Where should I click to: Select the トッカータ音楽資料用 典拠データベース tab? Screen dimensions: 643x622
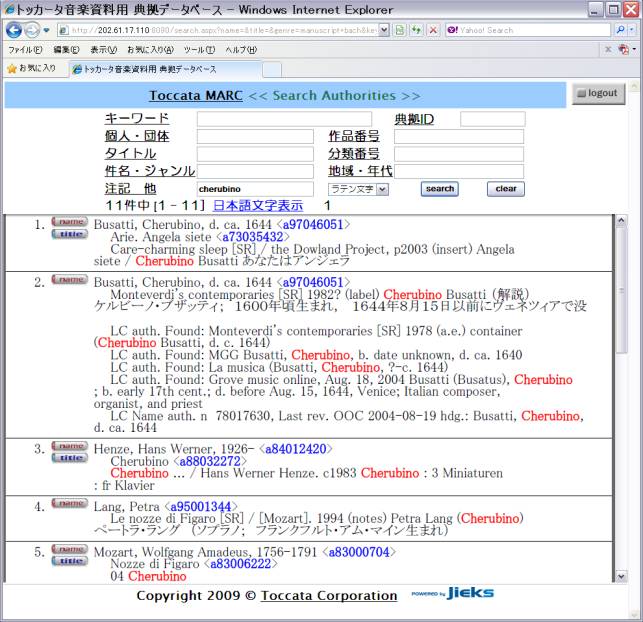(165, 69)
